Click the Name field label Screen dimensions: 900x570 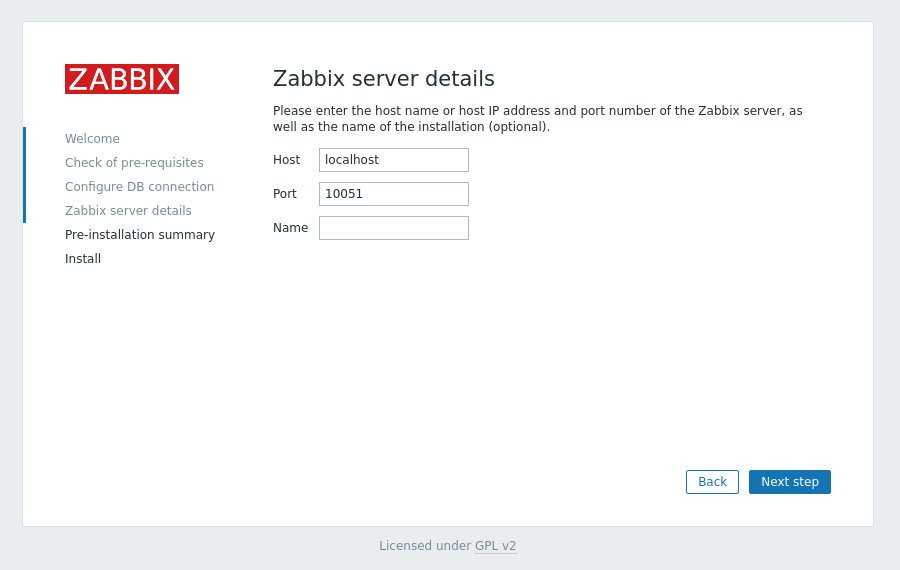[290, 228]
